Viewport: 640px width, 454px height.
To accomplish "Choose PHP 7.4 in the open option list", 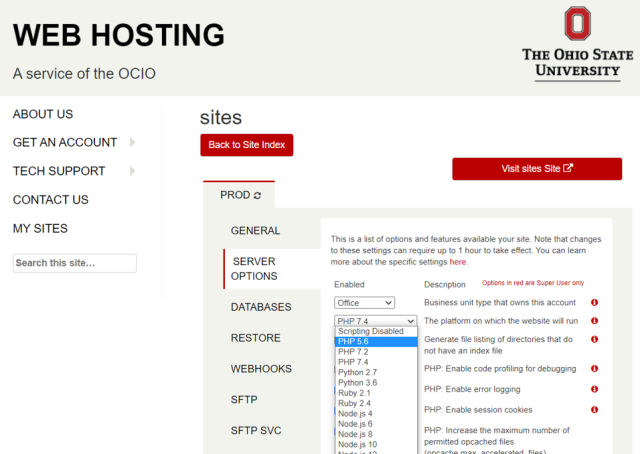I will [x=376, y=362].
